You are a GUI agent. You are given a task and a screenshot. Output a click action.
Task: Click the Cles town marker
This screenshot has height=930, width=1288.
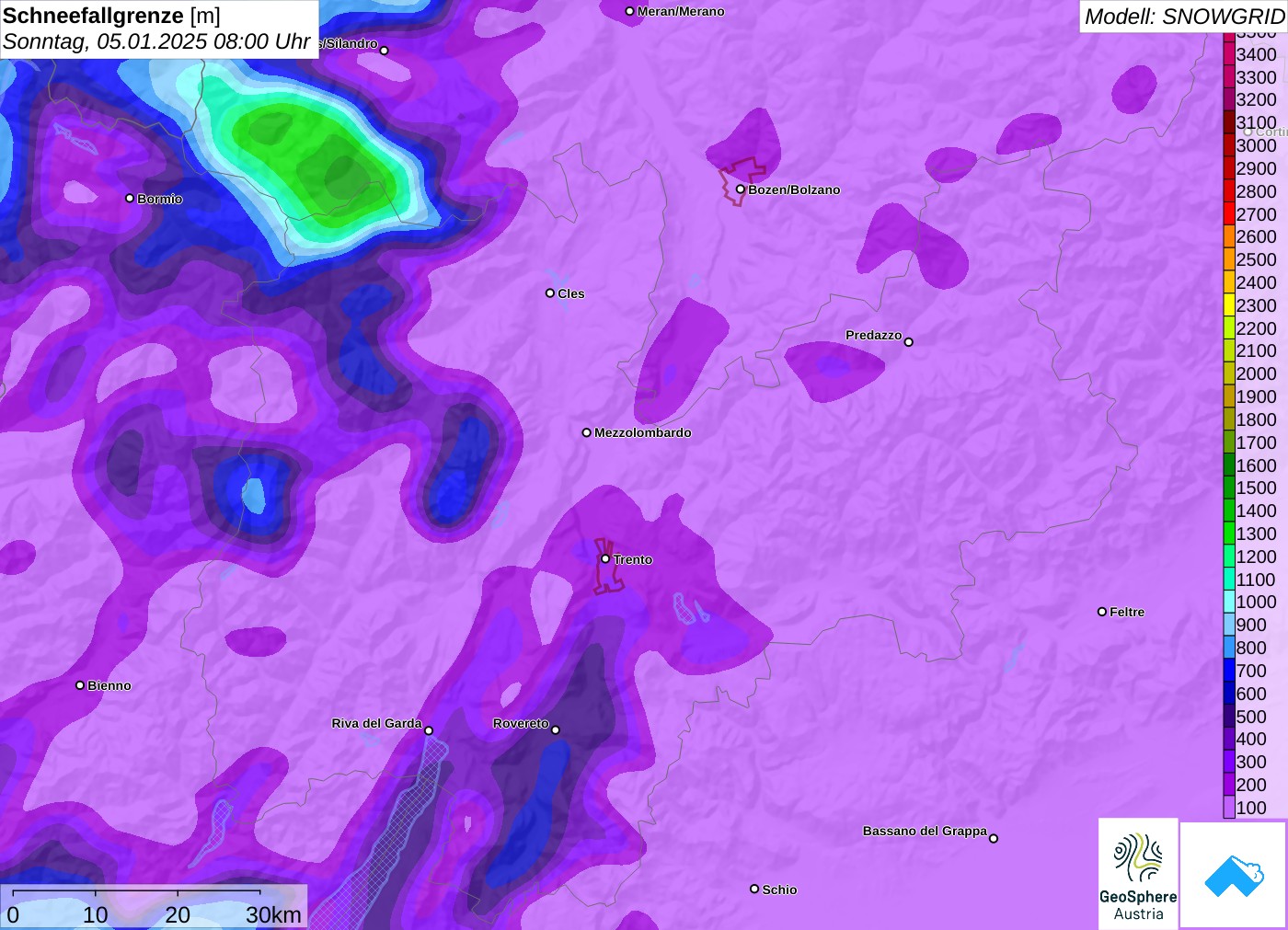(550, 293)
